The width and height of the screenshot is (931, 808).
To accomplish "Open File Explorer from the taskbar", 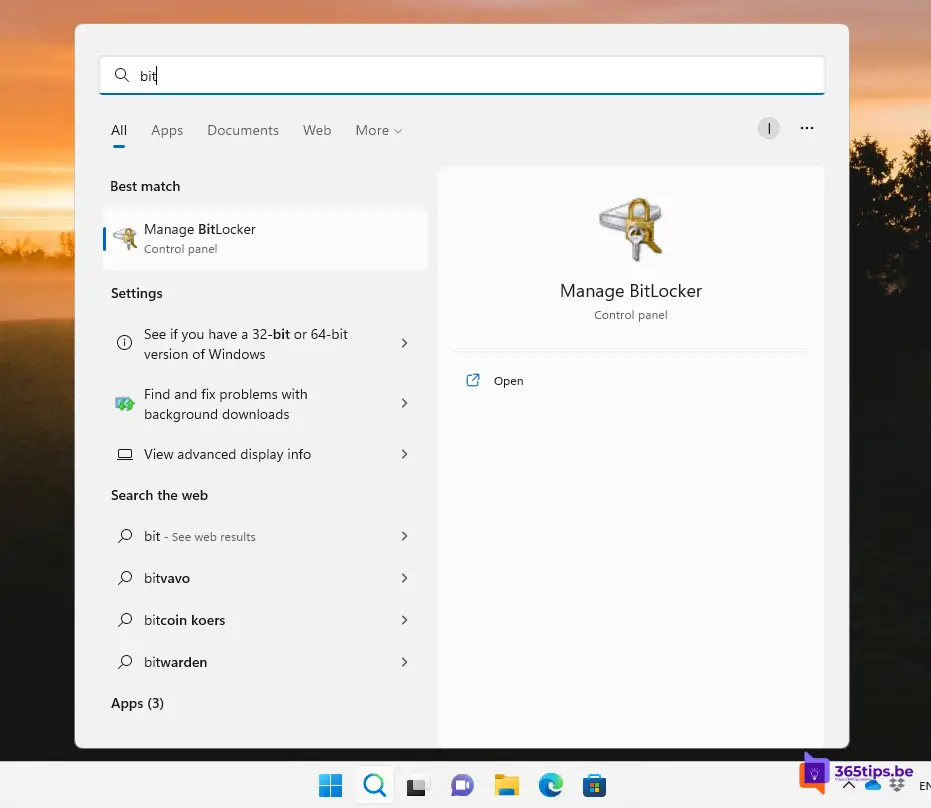I will click(x=507, y=785).
